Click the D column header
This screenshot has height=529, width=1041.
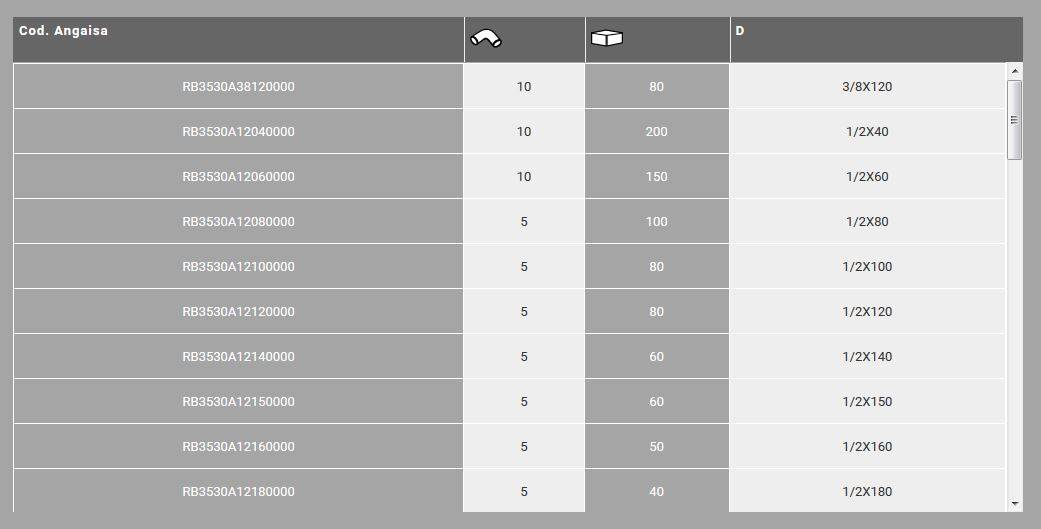(740, 31)
